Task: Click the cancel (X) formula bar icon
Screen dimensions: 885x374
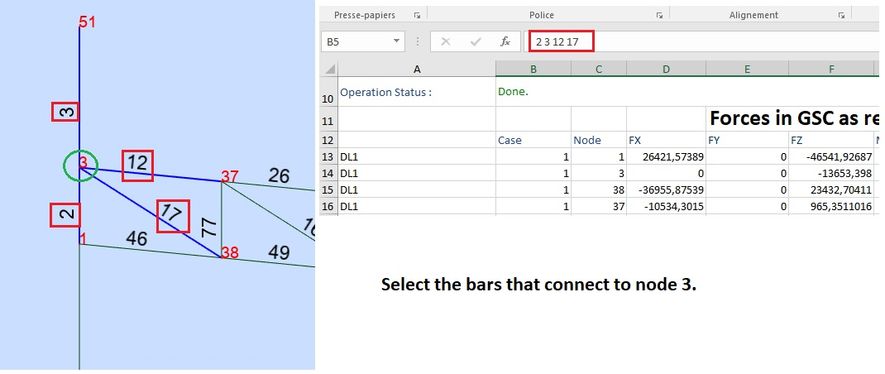Action: (x=445, y=42)
